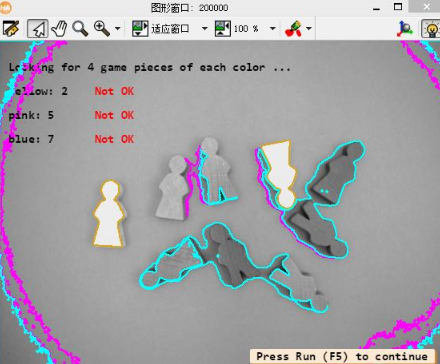440x364 pixels.
Task: Open the 3D plot axes icon
Action: (405, 29)
